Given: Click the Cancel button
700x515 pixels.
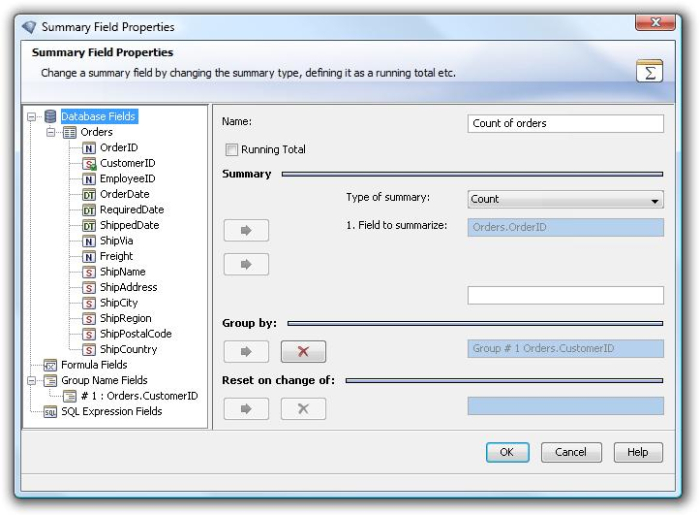Looking at the screenshot, I should [x=571, y=453].
